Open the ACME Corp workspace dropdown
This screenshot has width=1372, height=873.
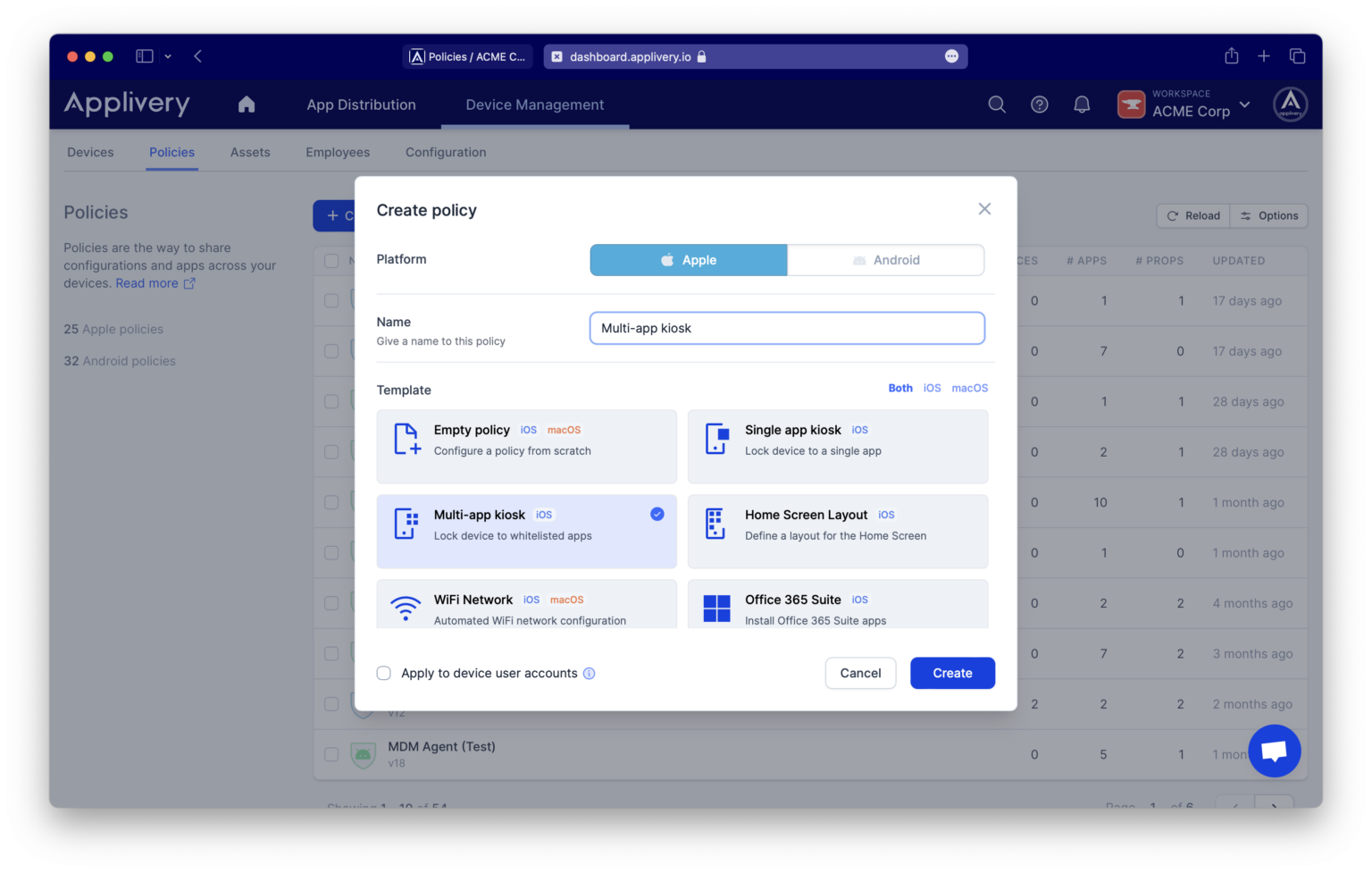(x=1184, y=105)
